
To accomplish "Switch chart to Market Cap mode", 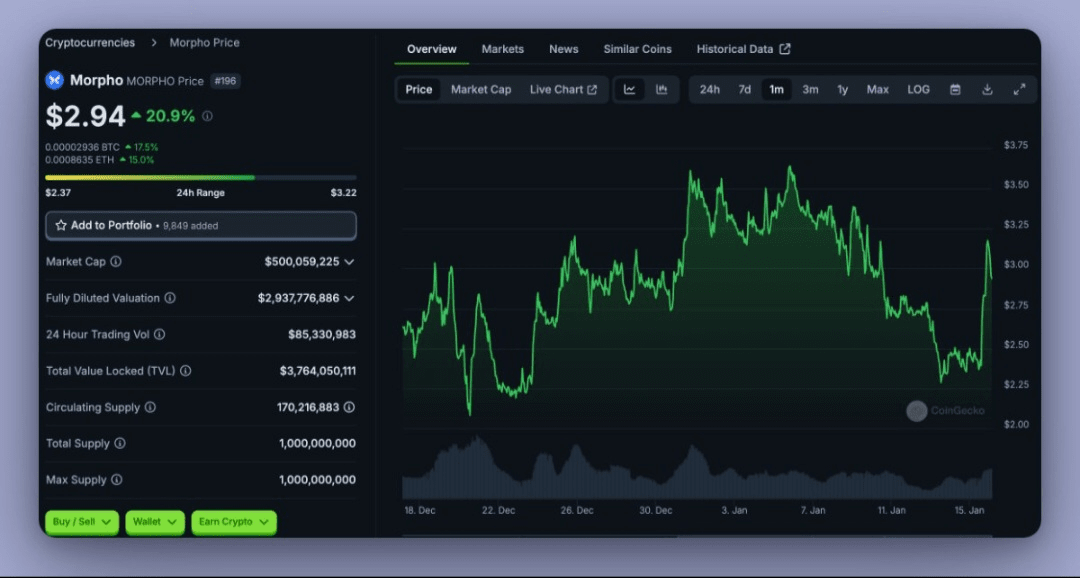I will [x=481, y=90].
